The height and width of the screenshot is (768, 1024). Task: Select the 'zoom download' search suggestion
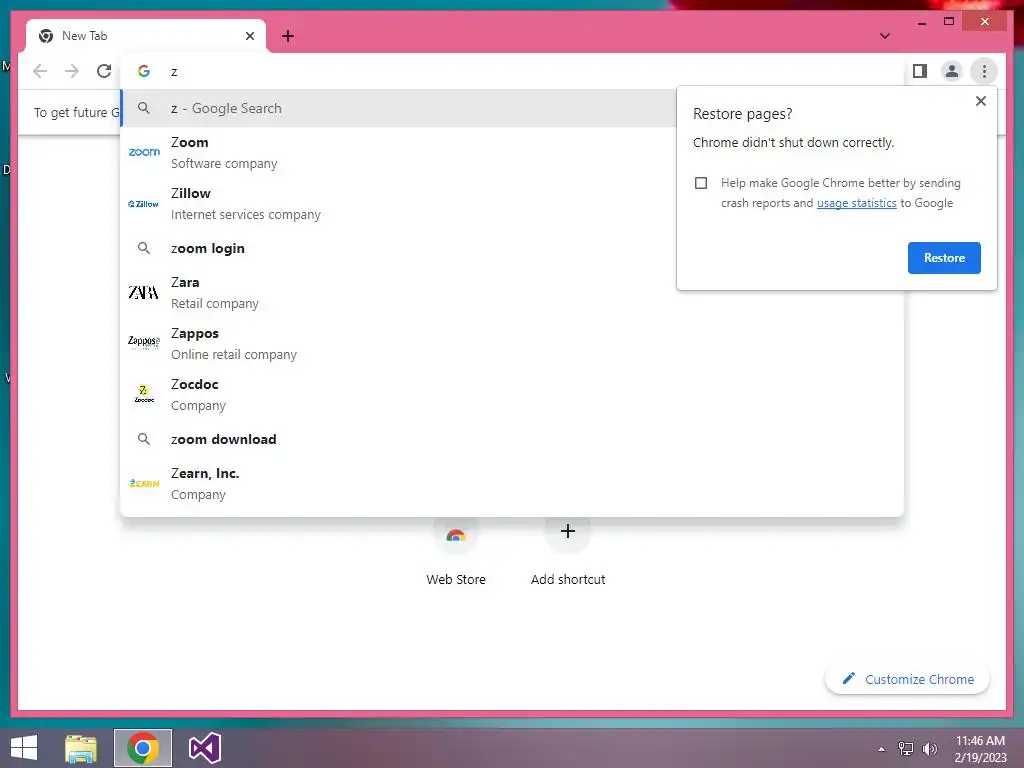pos(512,439)
